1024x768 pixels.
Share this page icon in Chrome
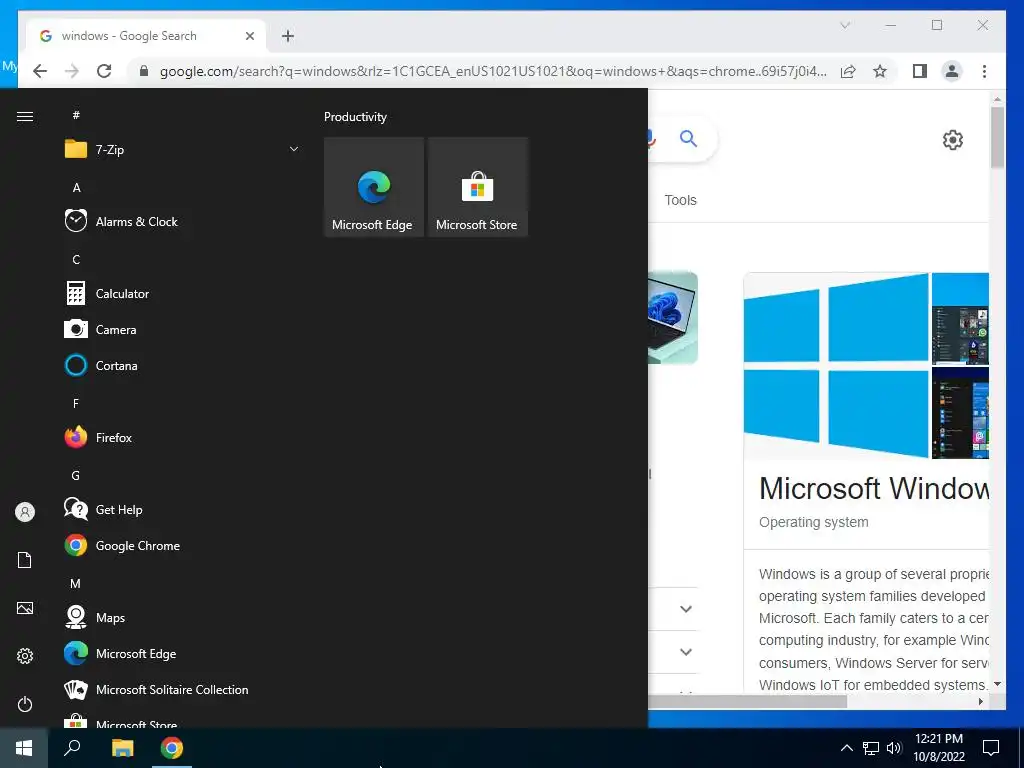coord(848,71)
